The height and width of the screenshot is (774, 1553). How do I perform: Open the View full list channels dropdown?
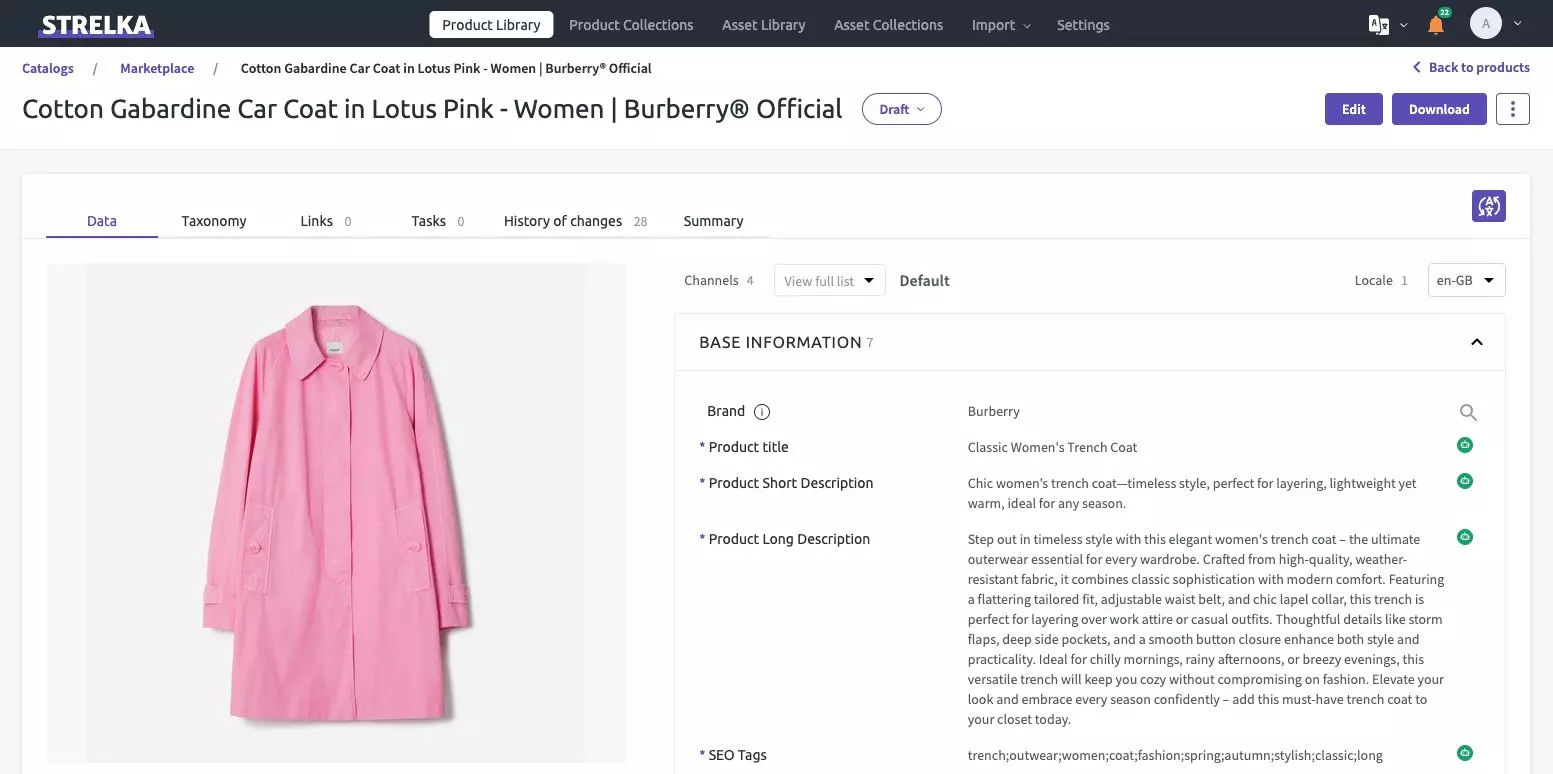point(830,281)
